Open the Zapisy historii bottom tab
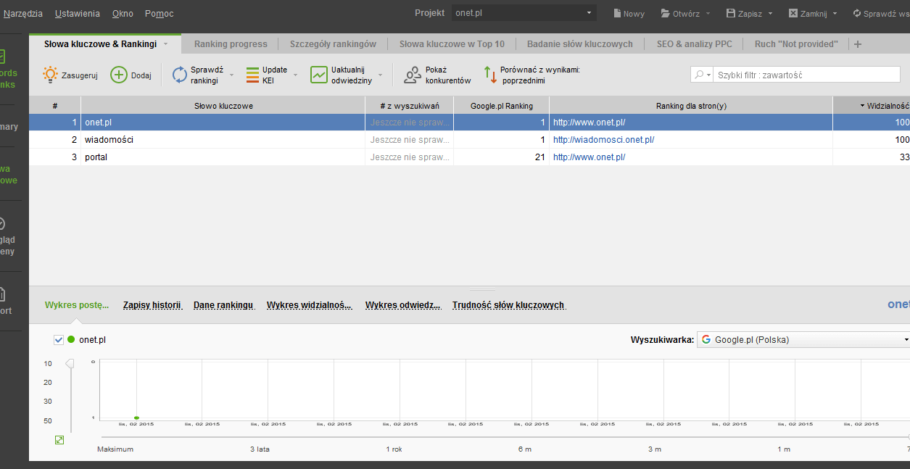The image size is (910, 469). click(x=153, y=305)
